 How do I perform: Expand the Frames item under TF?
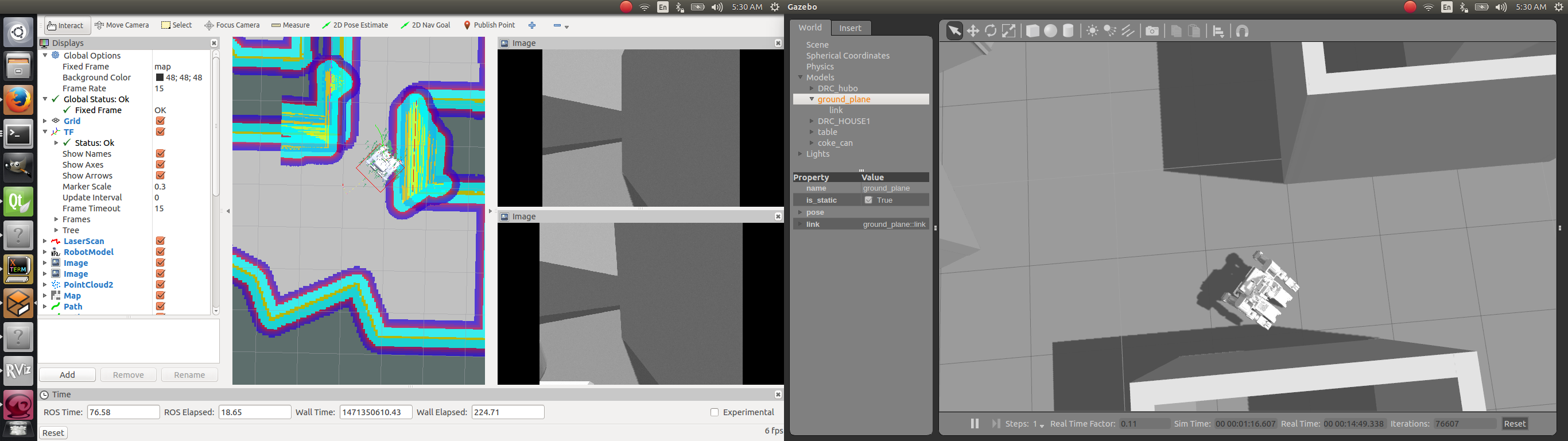(56, 219)
